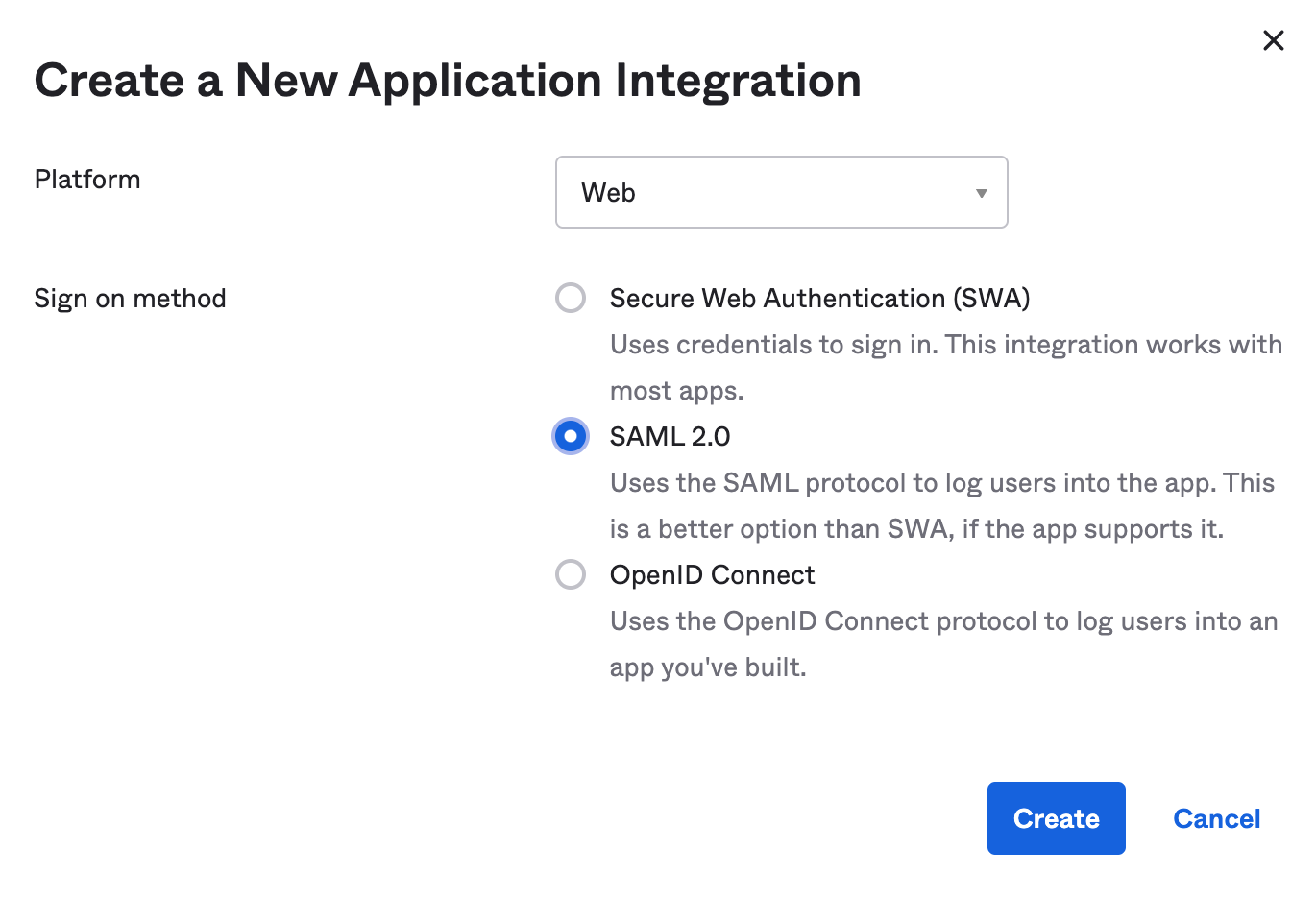1316x922 pixels.
Task: Click the 'SAML 2.0' option label
Action: [x=670, y=437]
